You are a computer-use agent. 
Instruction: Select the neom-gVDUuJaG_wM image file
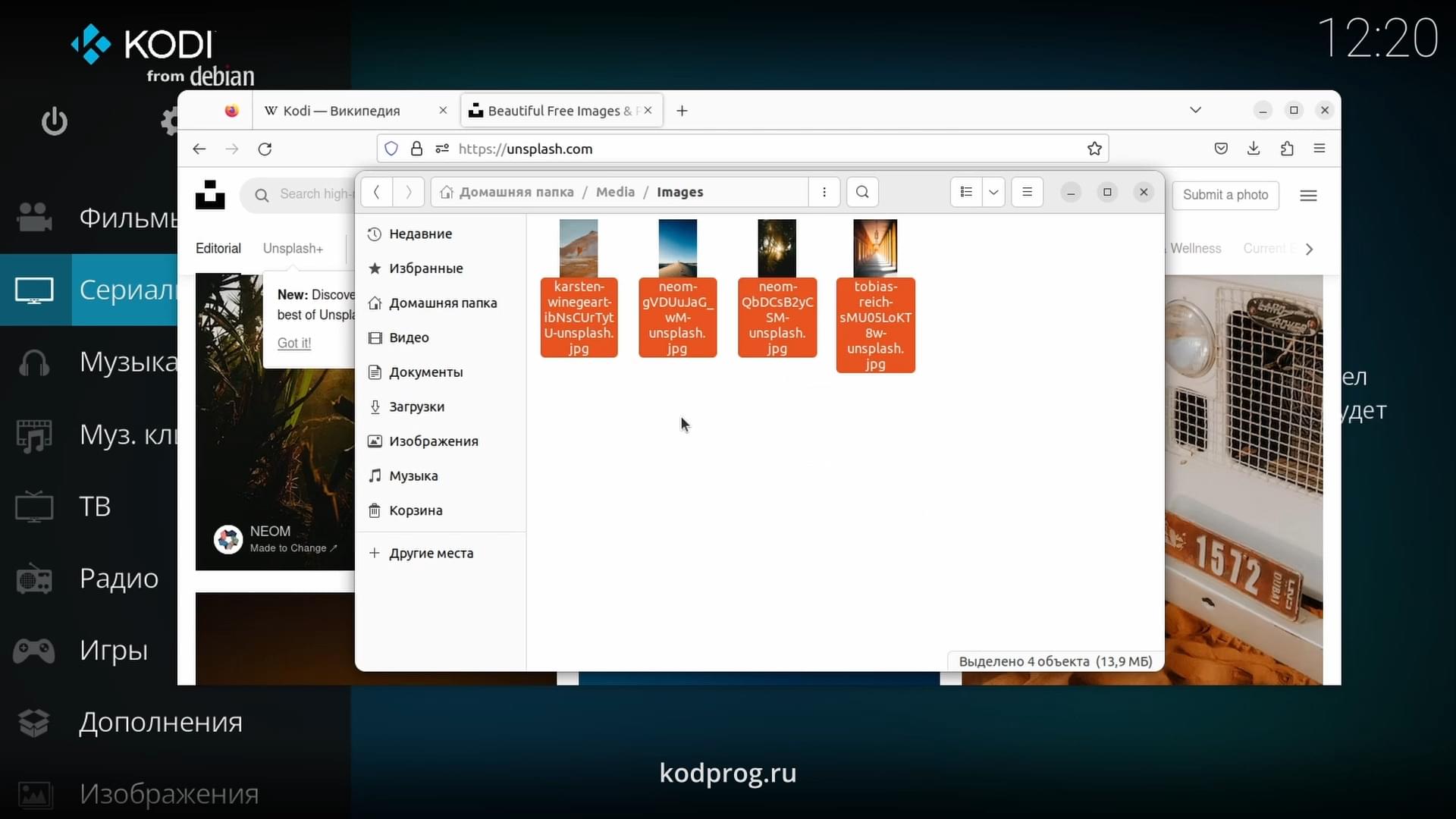677,288
